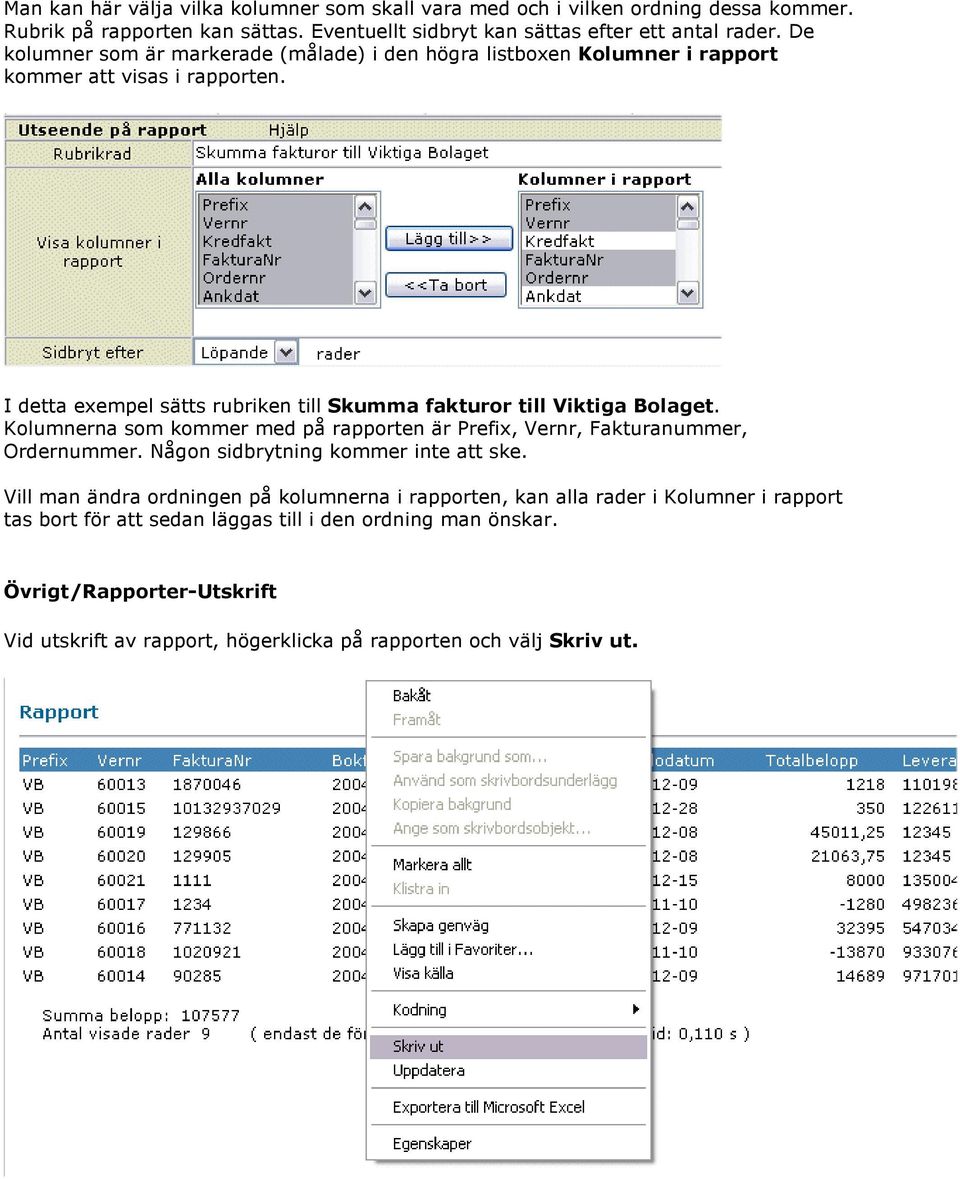Click Vernr cell 60013
This screenshot has height=1179, width=960.
121,784
